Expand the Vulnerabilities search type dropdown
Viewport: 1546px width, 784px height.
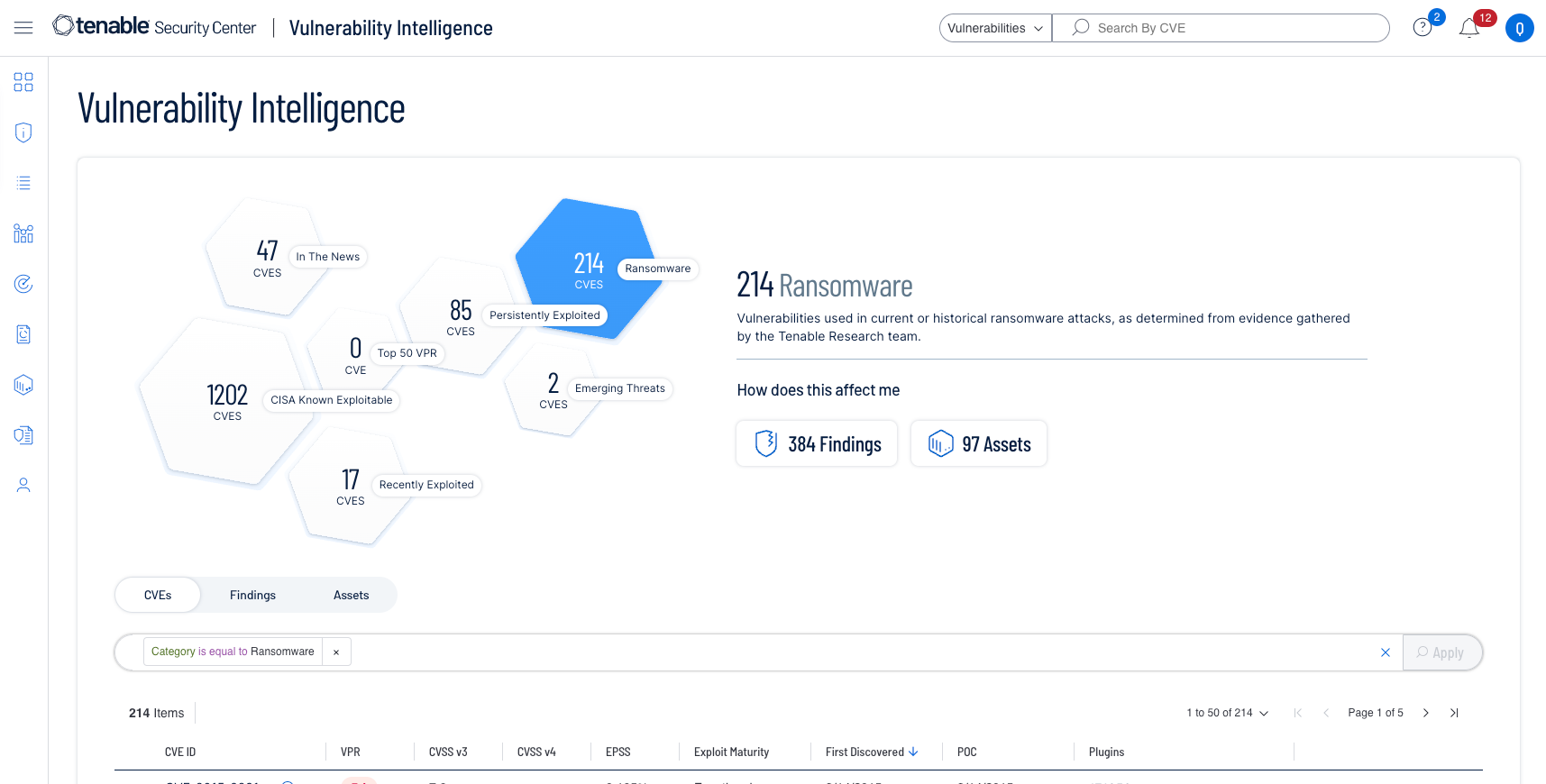click(995, 28)
